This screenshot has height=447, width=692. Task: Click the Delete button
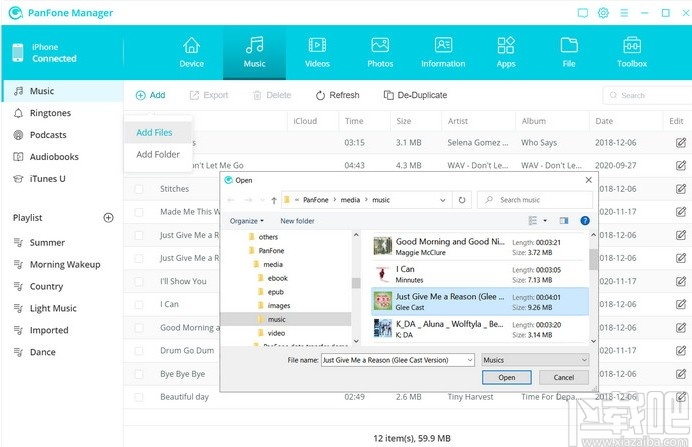pos(271,95)
